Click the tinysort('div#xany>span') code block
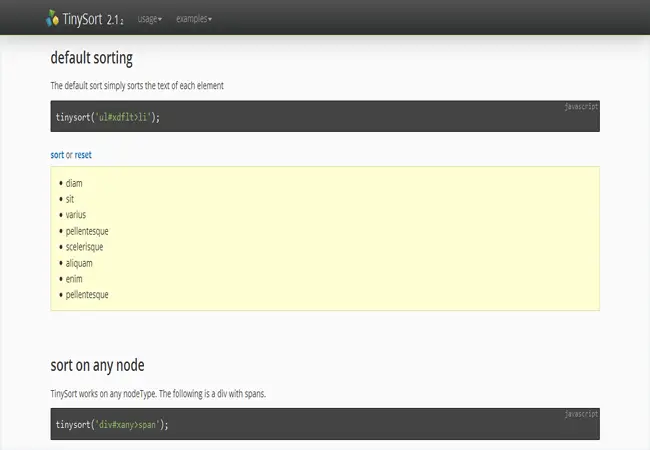The height and width of the screenshot is (450, 650). [x=325, y=424]
